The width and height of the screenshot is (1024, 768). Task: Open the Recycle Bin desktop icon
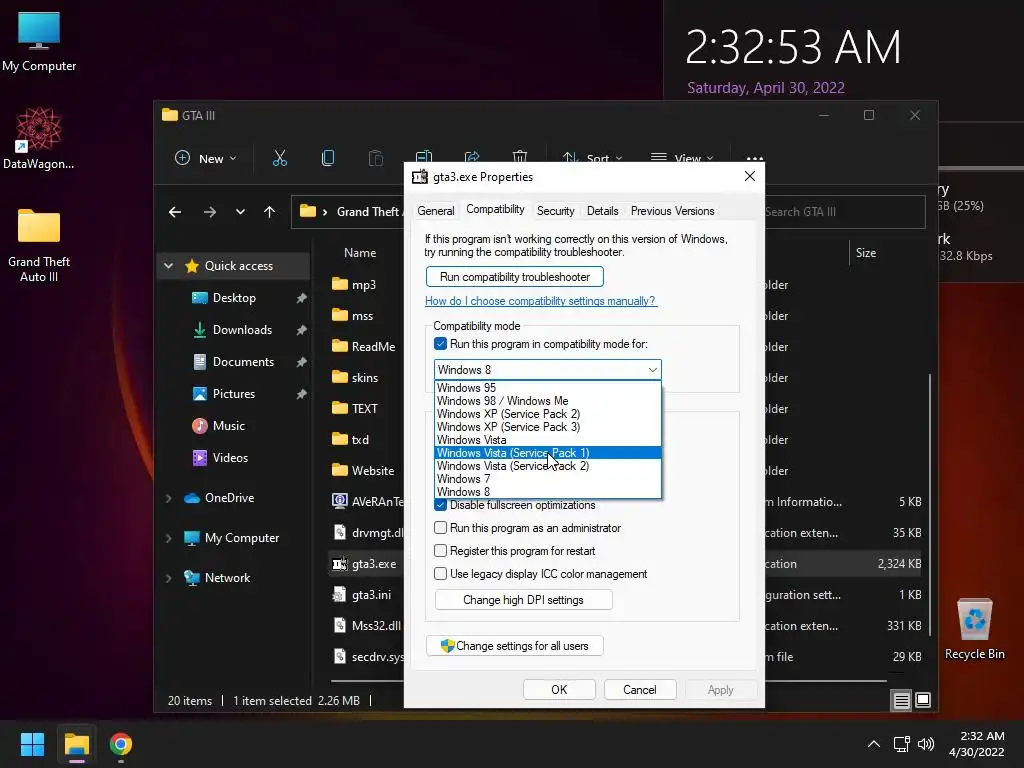974,628
